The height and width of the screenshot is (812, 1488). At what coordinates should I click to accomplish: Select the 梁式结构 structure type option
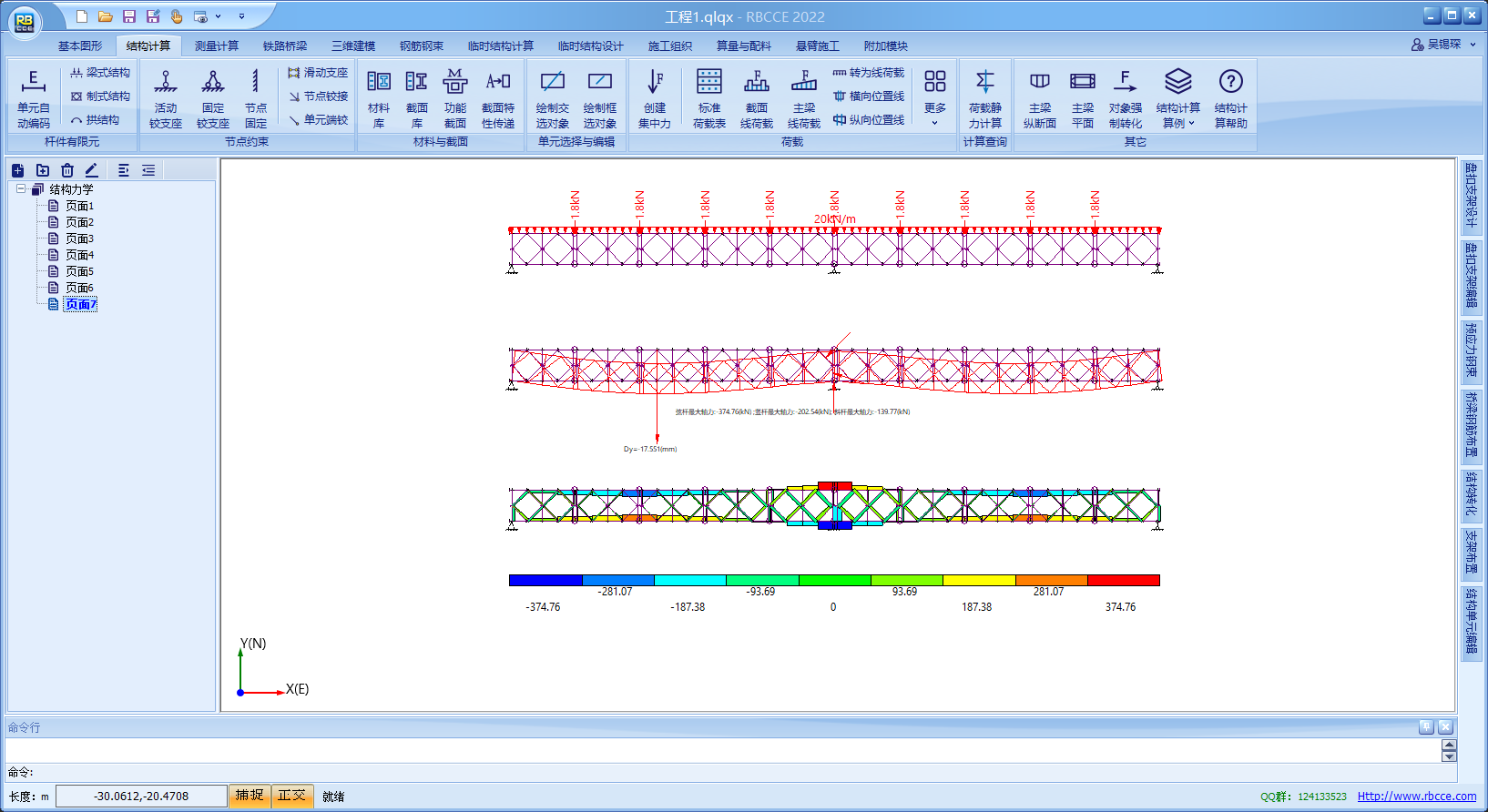[100, 73]
